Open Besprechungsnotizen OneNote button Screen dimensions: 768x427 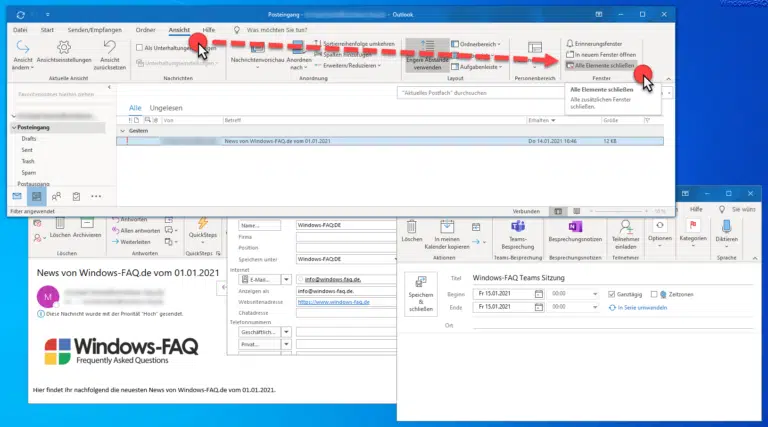575,232
